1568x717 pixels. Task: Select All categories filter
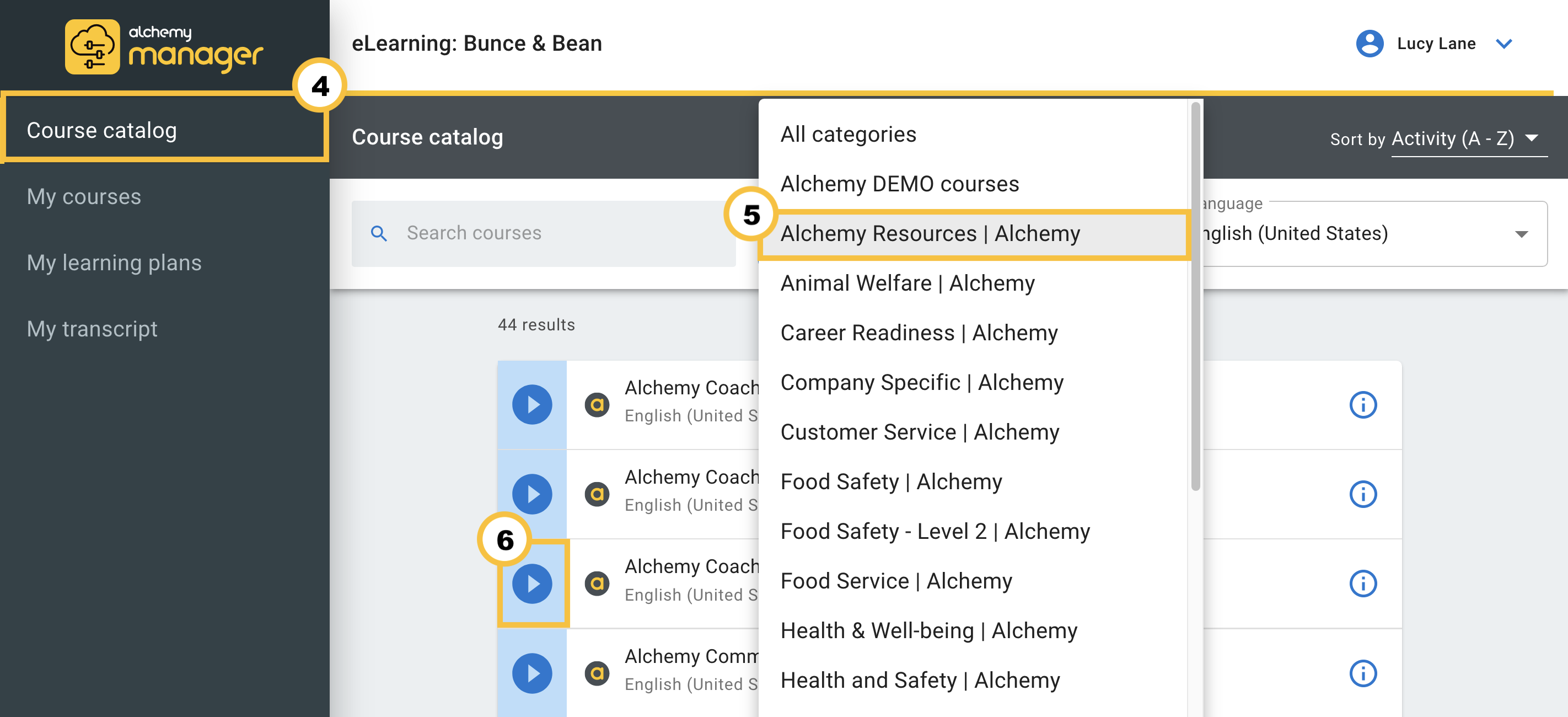point(848,134)
